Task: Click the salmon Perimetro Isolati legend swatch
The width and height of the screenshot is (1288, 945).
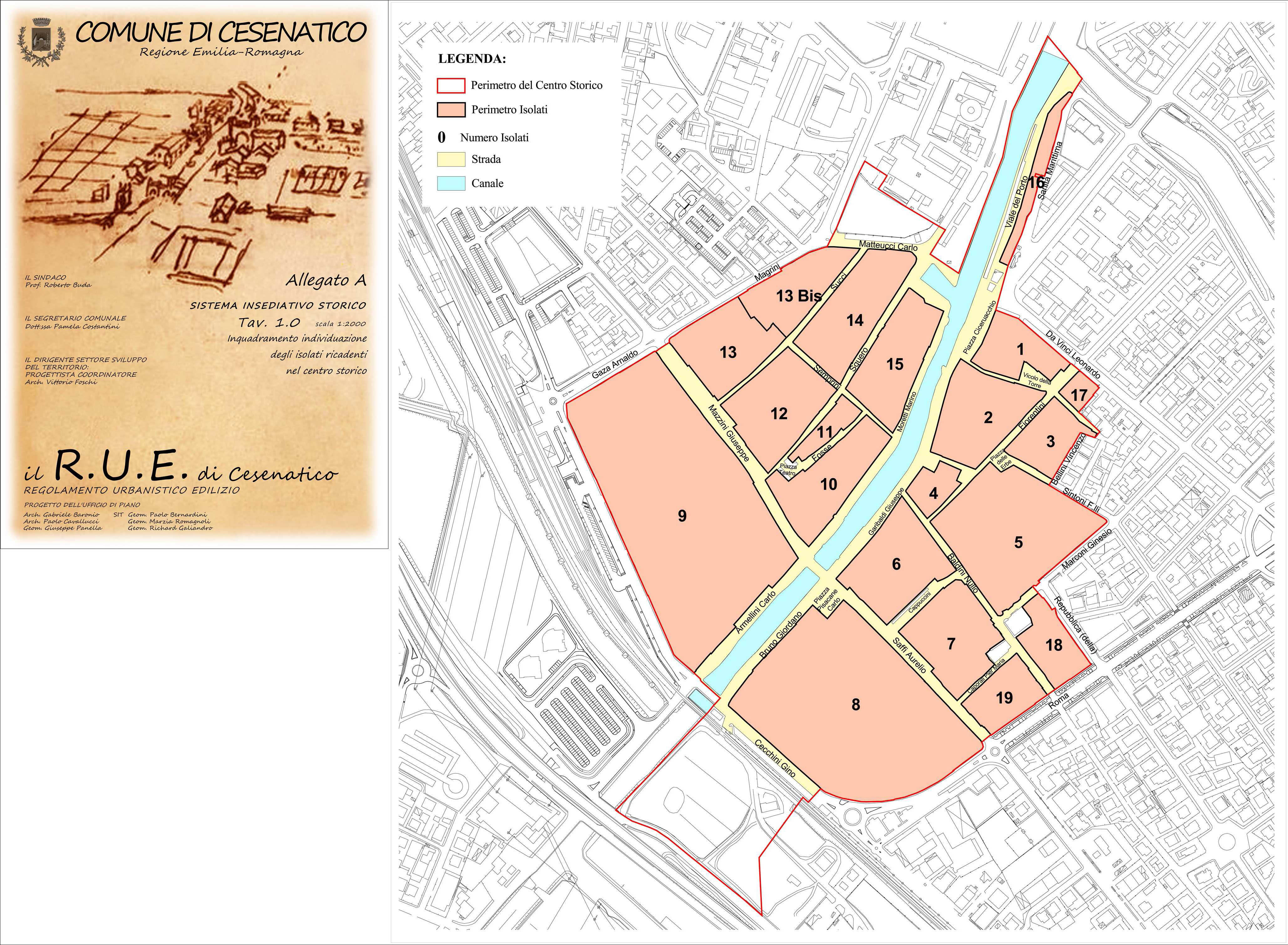Action: tap(451, 110)
